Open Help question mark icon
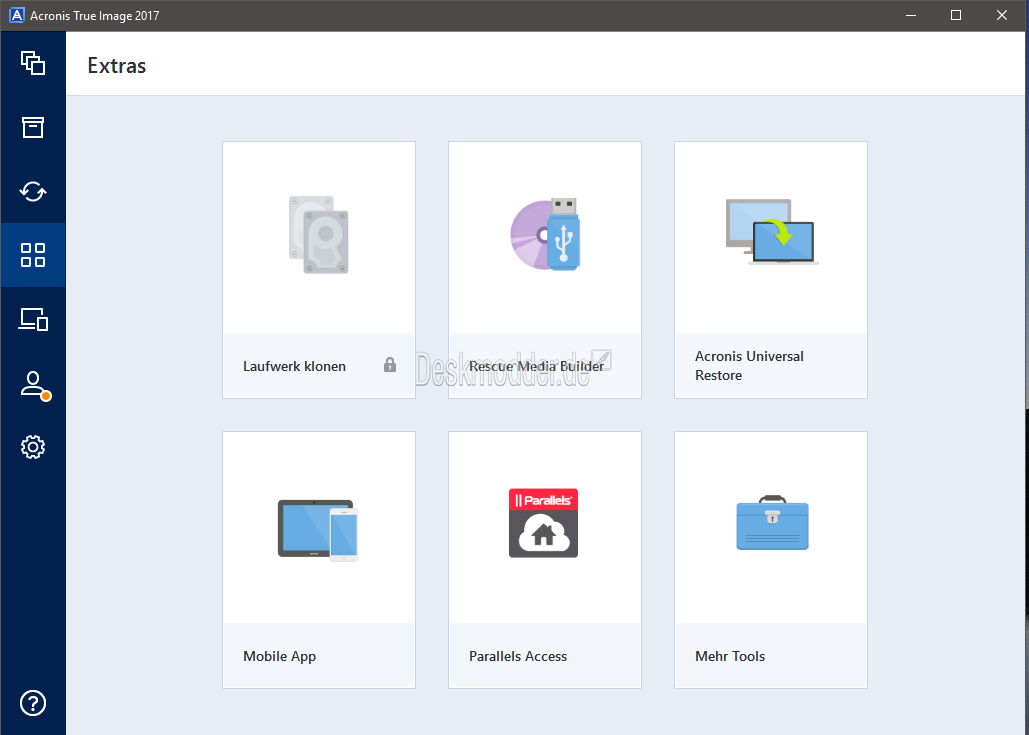The image size is (1029, 735). (x=33, y=703)
